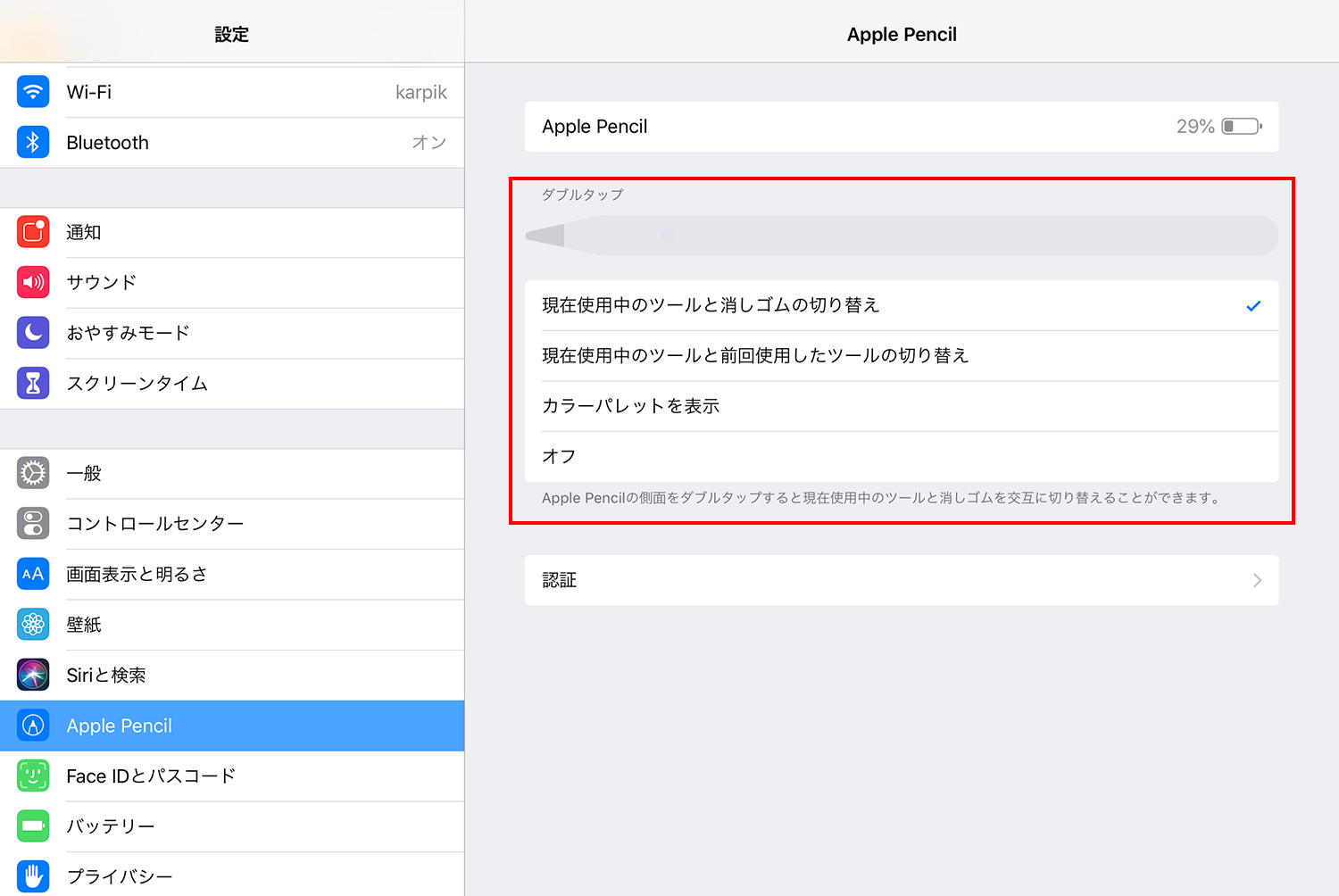This screenshot has width=1339, height=896.
Task: Tap the 認証 row chevron
Action: pos(1257,580)
